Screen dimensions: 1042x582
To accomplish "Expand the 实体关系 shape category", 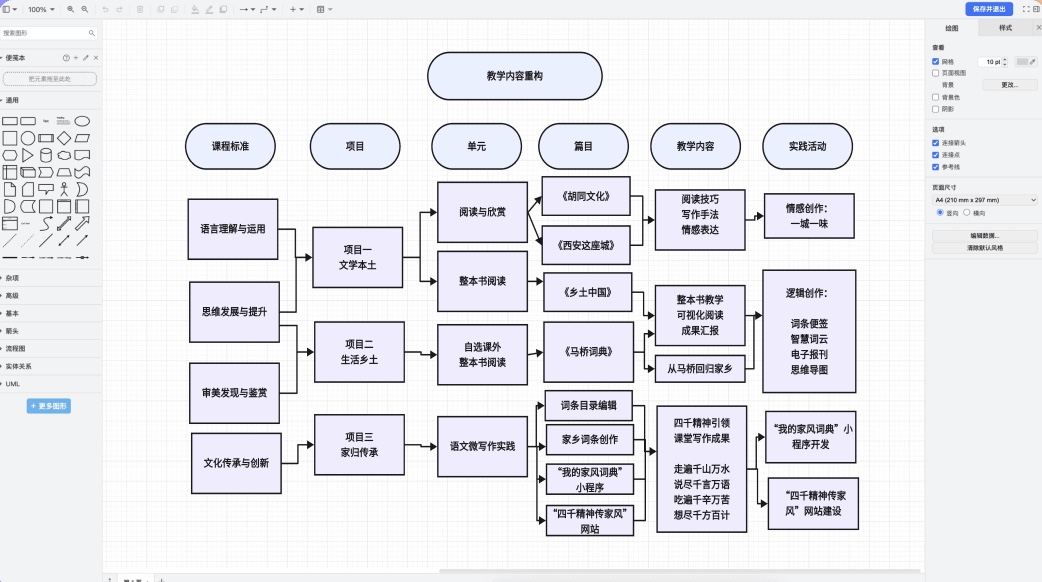I will pos(51,366).
